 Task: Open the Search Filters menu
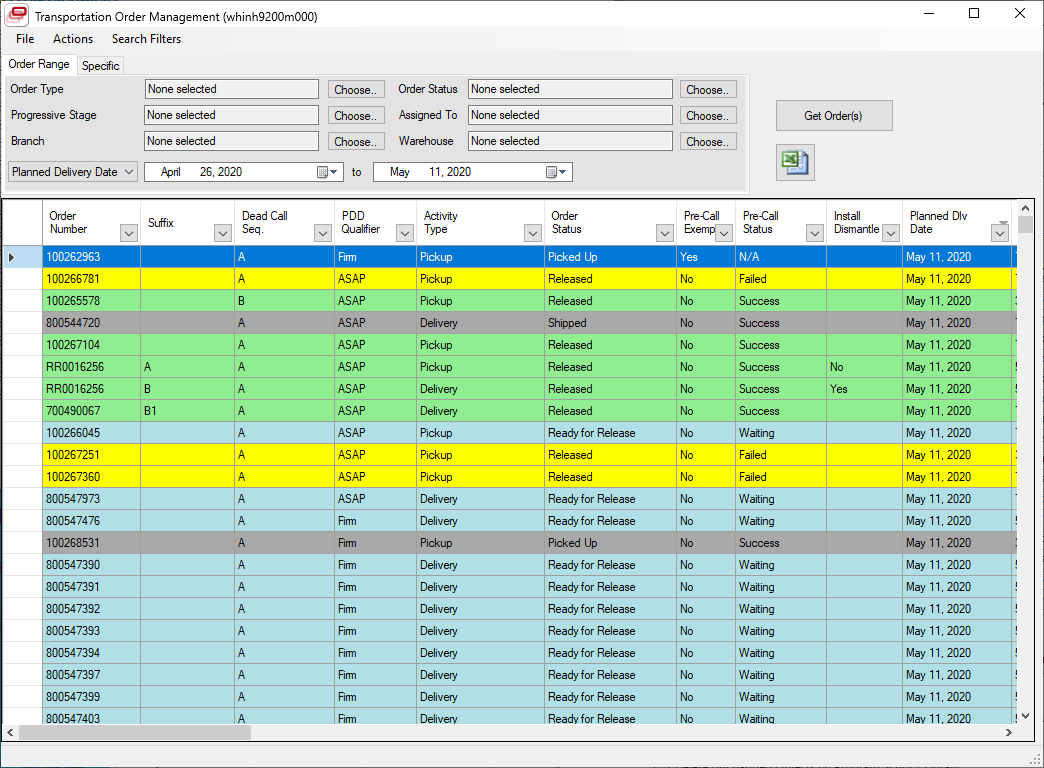(x=146, y=39)
